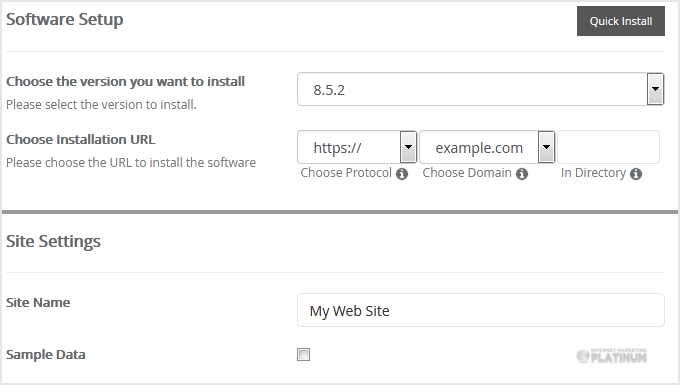This screenshot has height=385, width=680.
Task: Click the Software Setup heading
Action: click(x=65, y=20)
